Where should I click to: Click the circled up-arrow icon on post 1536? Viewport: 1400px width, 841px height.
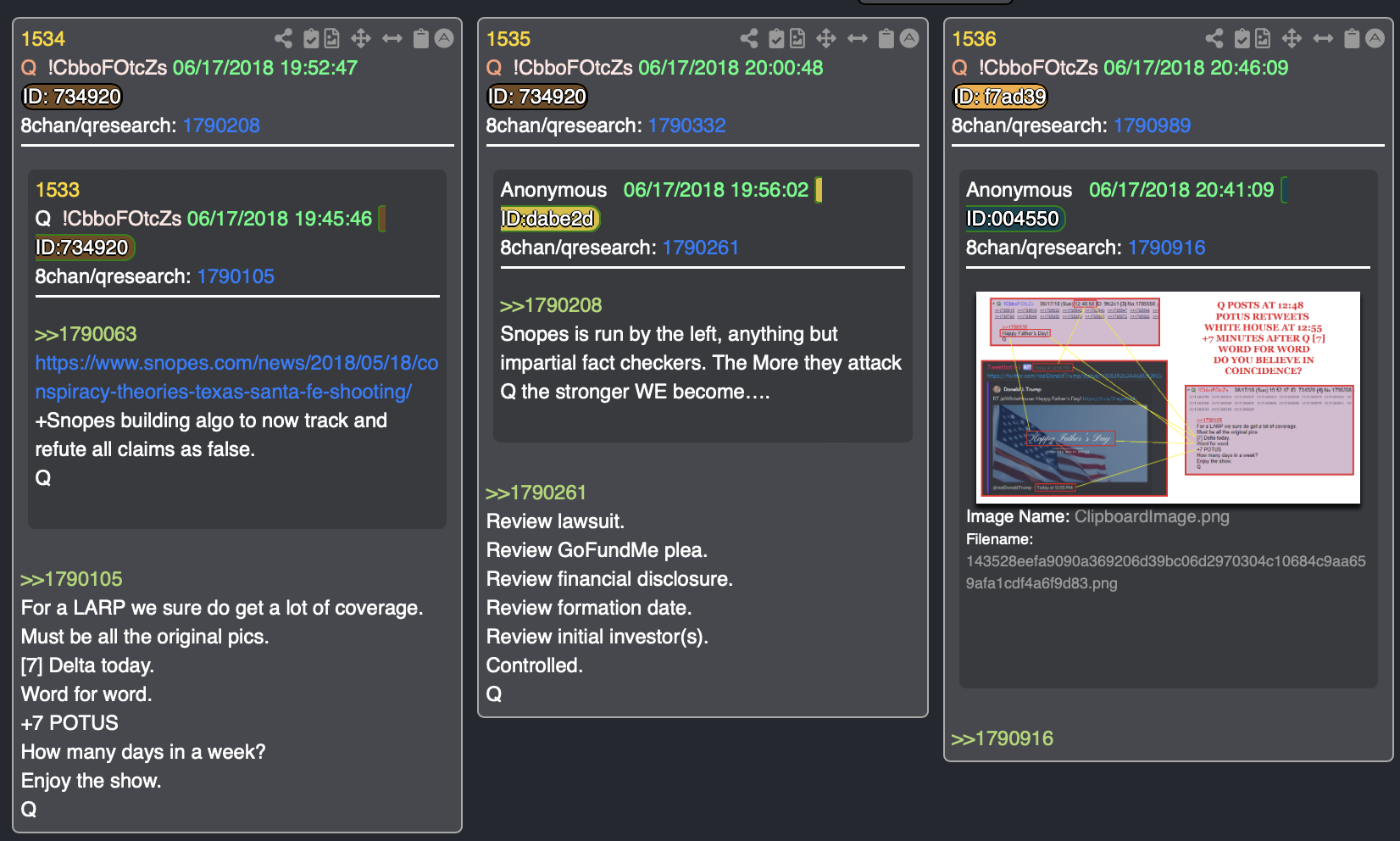(1375, 38)
